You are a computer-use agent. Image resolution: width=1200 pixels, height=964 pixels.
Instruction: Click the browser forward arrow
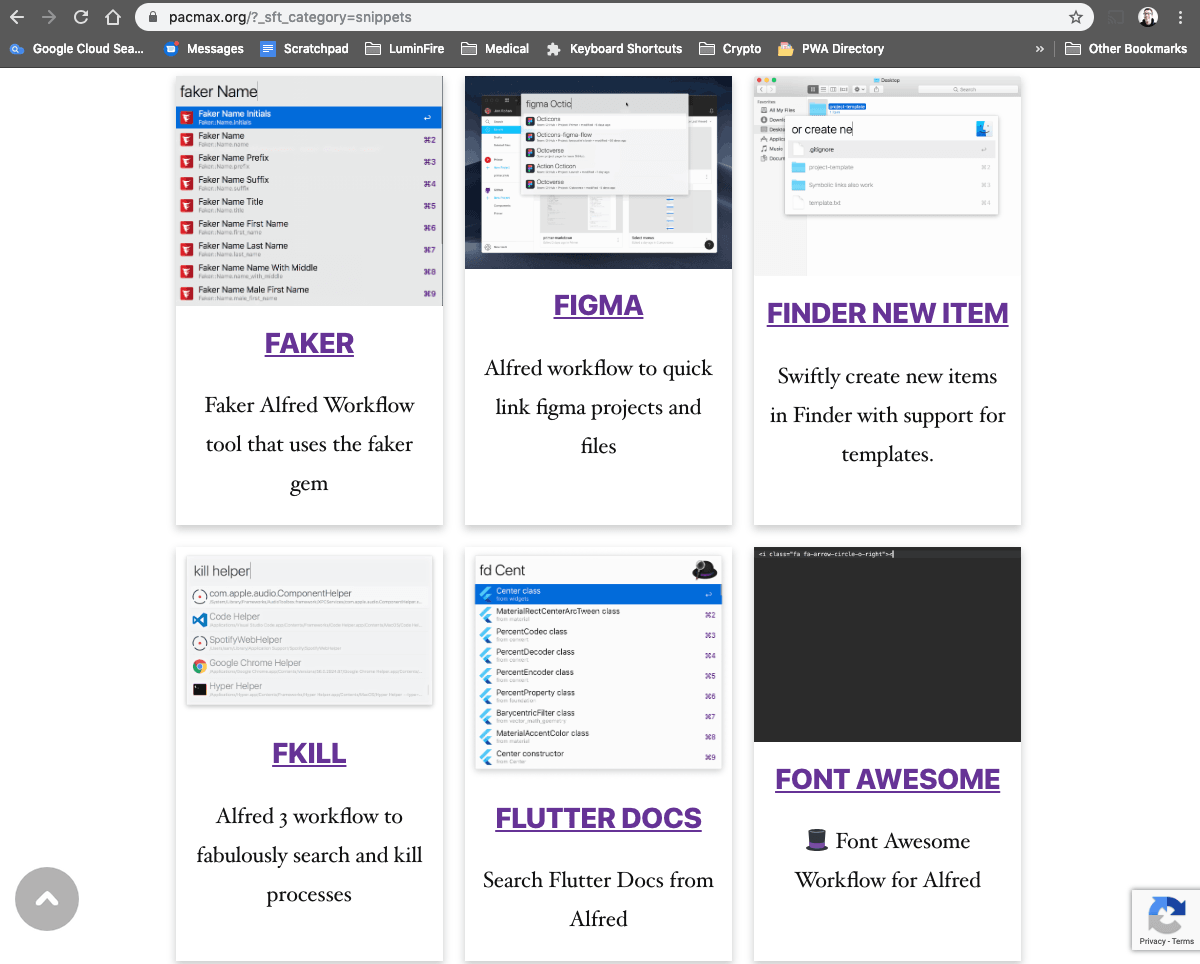click(49, 17)
